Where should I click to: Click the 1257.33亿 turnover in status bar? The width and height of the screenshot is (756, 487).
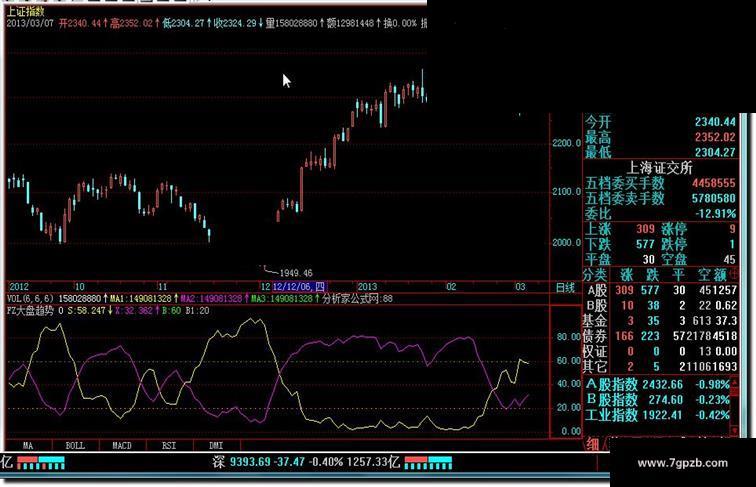point(375,462)
